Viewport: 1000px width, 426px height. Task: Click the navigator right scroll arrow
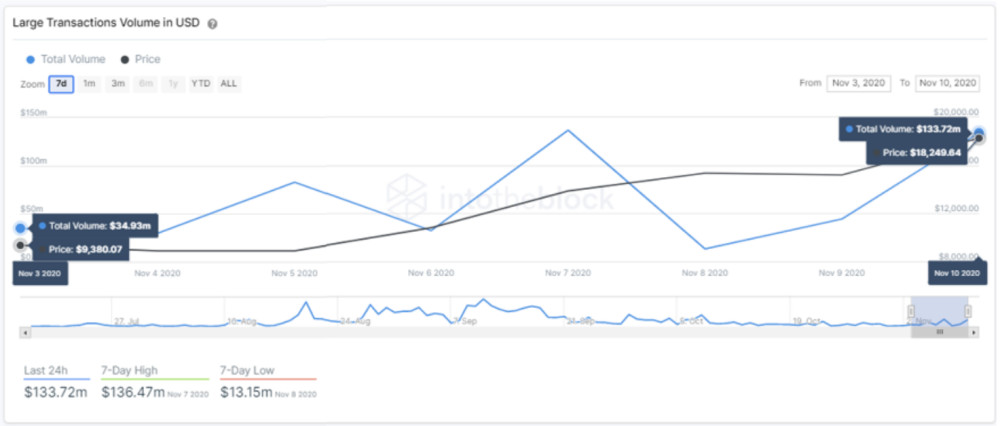pos(974,332)
